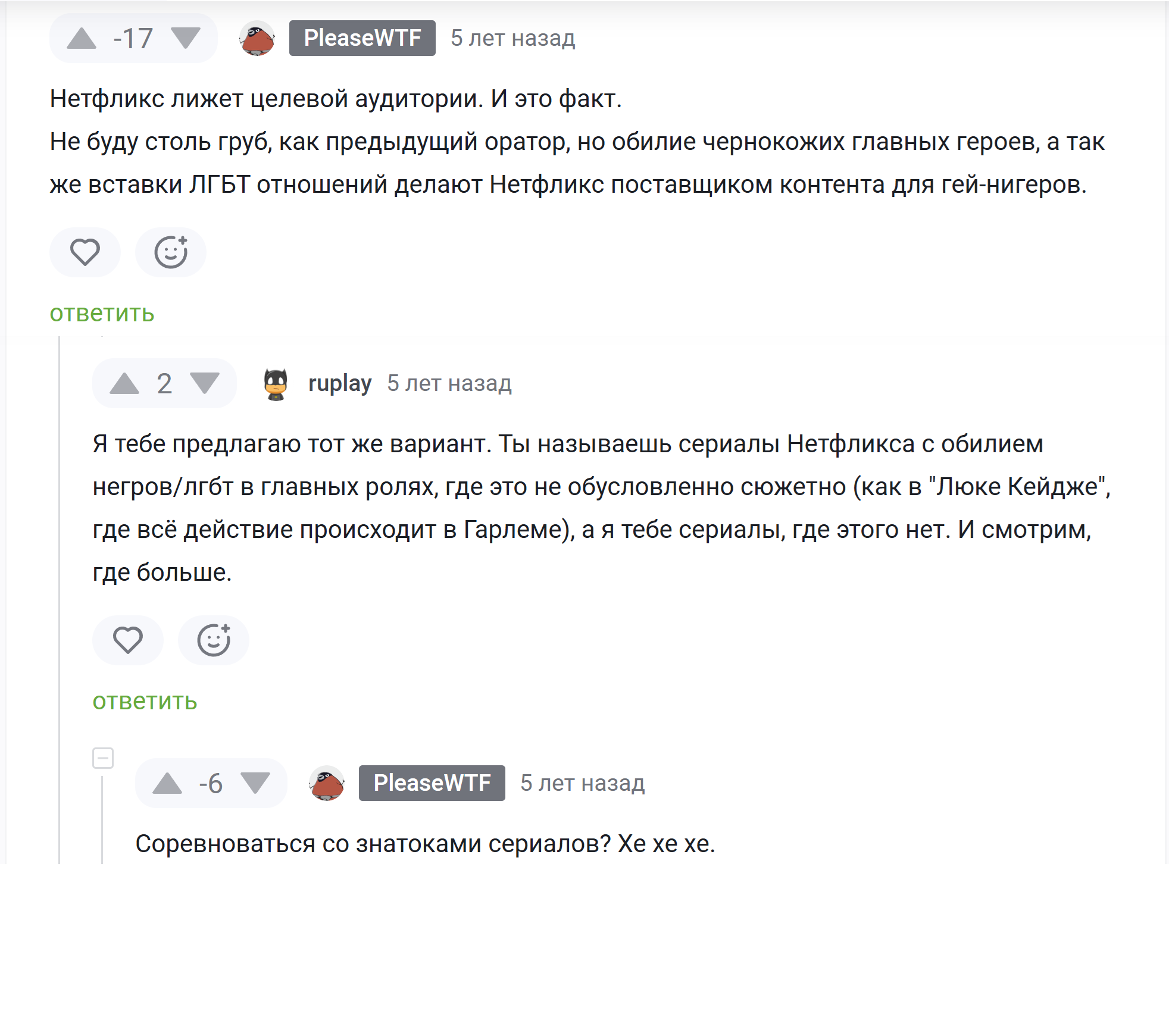Click the '5 лет назад' timestamp on top comment
The image size is (1169, 1036).
pos(512,39)
